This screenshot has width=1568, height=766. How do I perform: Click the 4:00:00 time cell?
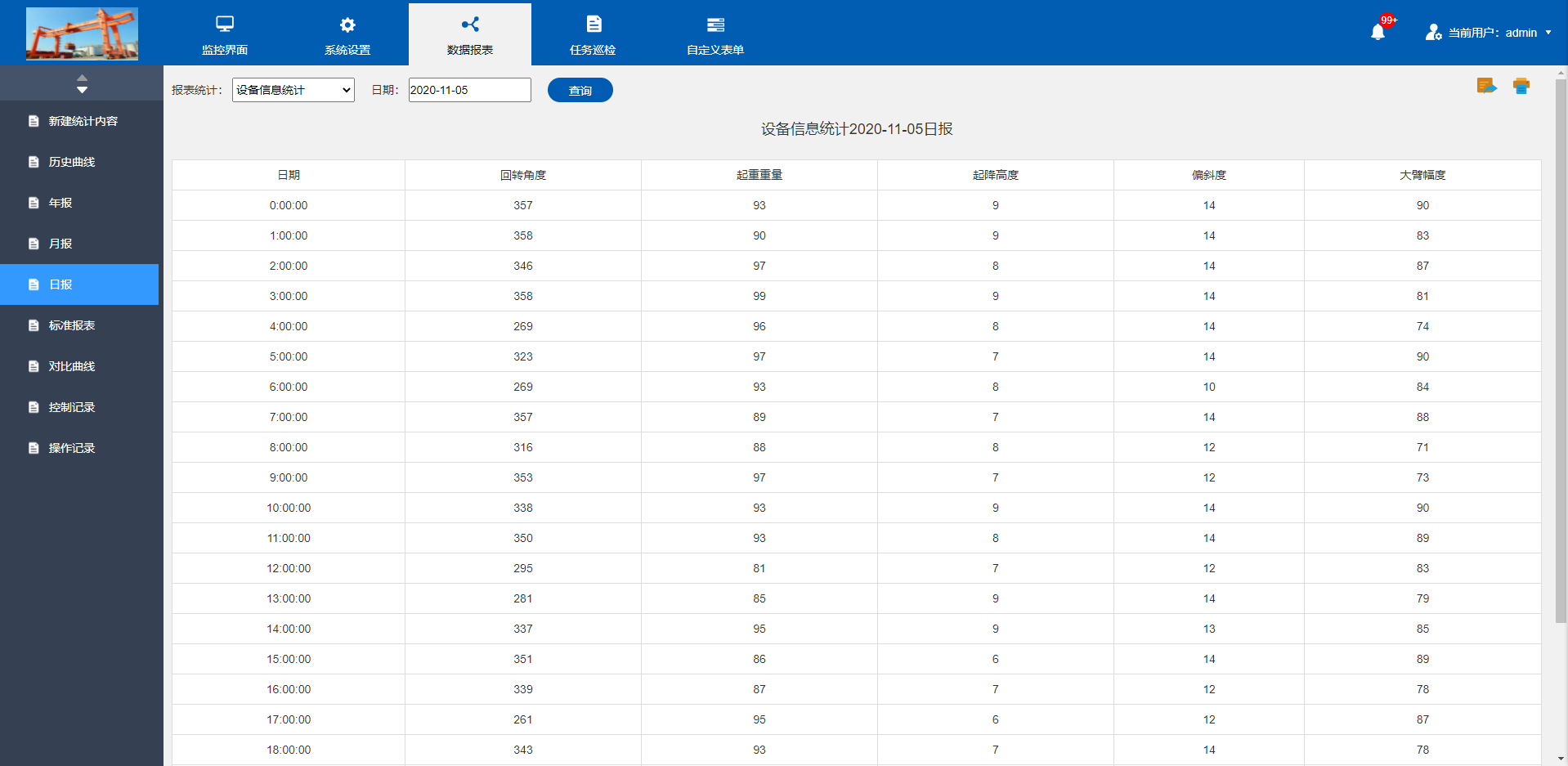pos(289,326)
